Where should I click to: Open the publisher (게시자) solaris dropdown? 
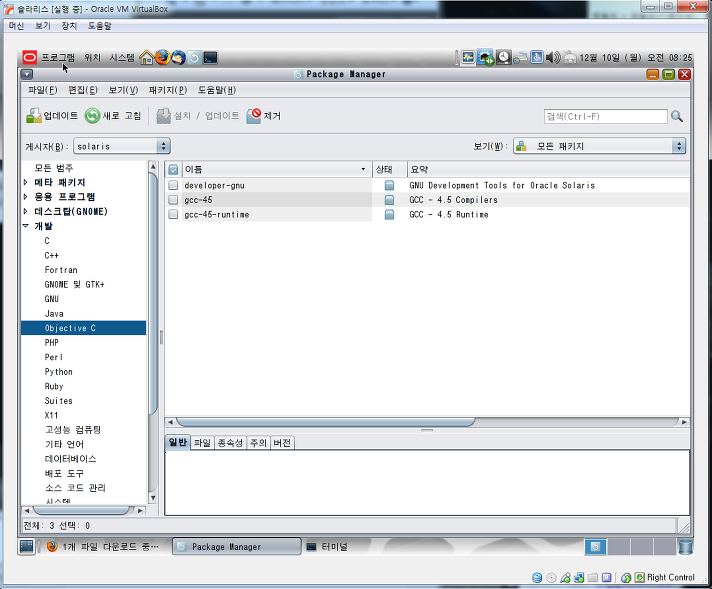pyautogui.click(x=122, y=146)
